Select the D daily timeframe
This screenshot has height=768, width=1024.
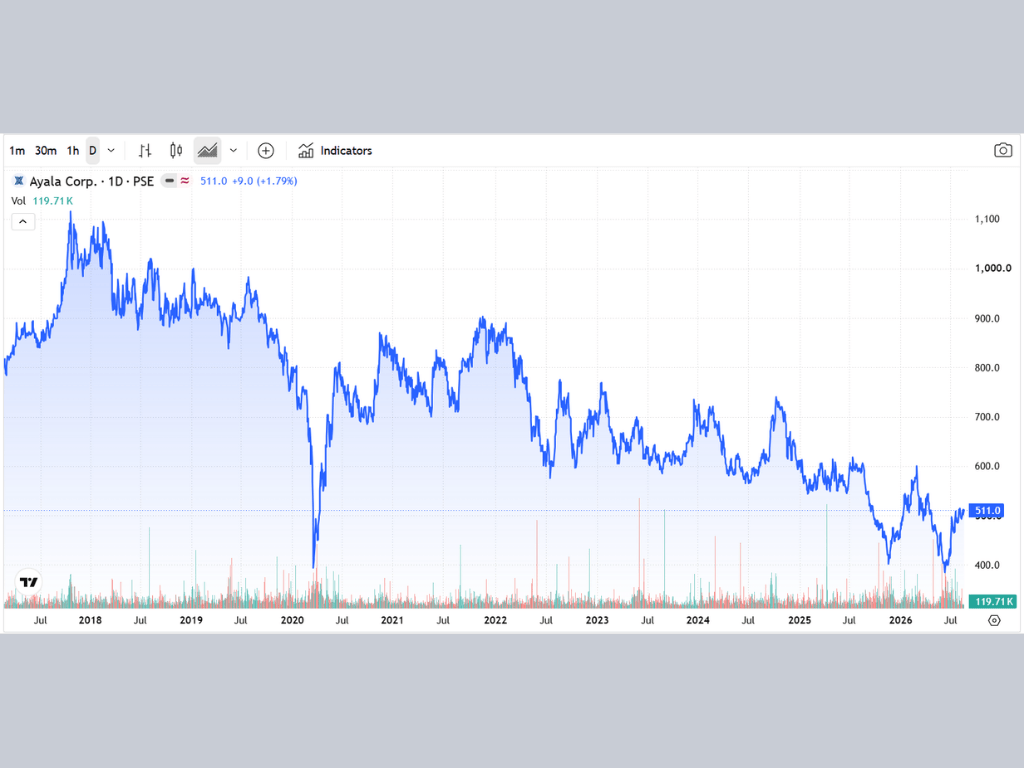[93, 151]
